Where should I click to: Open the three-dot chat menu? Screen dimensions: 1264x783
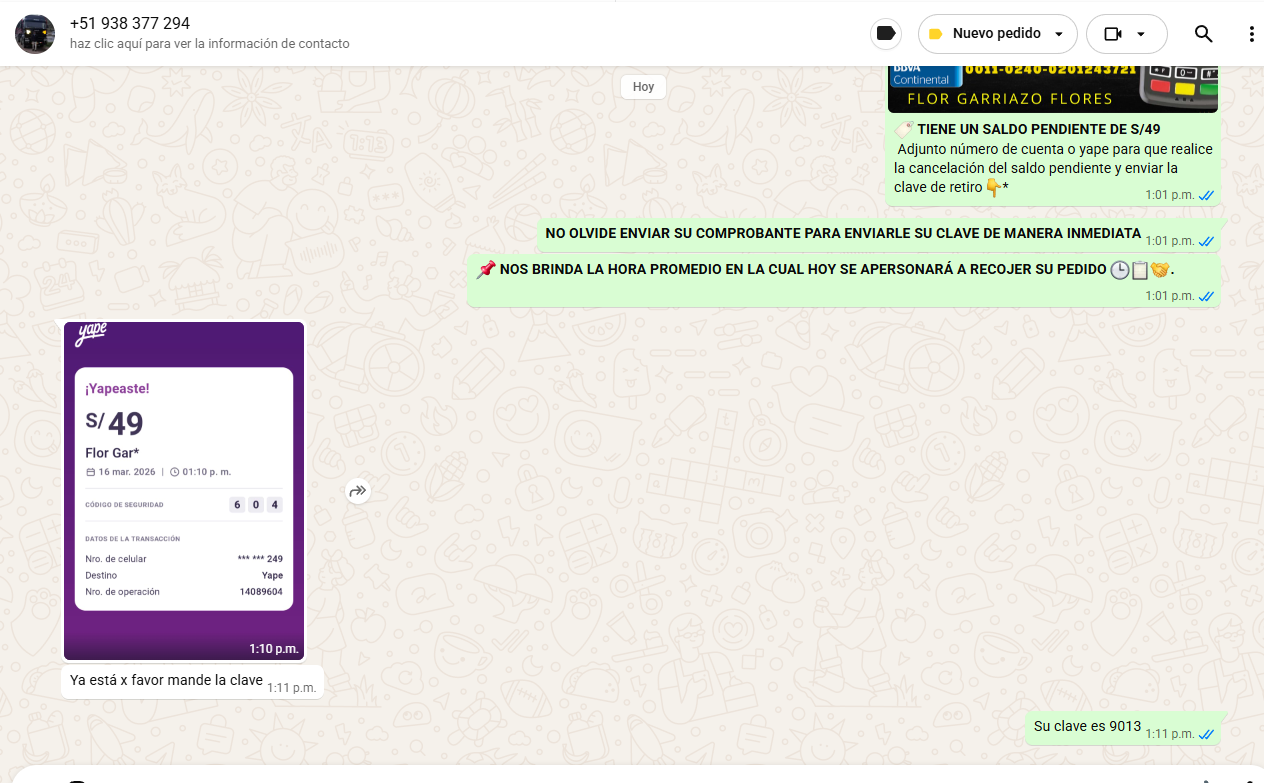point(1251,34)
